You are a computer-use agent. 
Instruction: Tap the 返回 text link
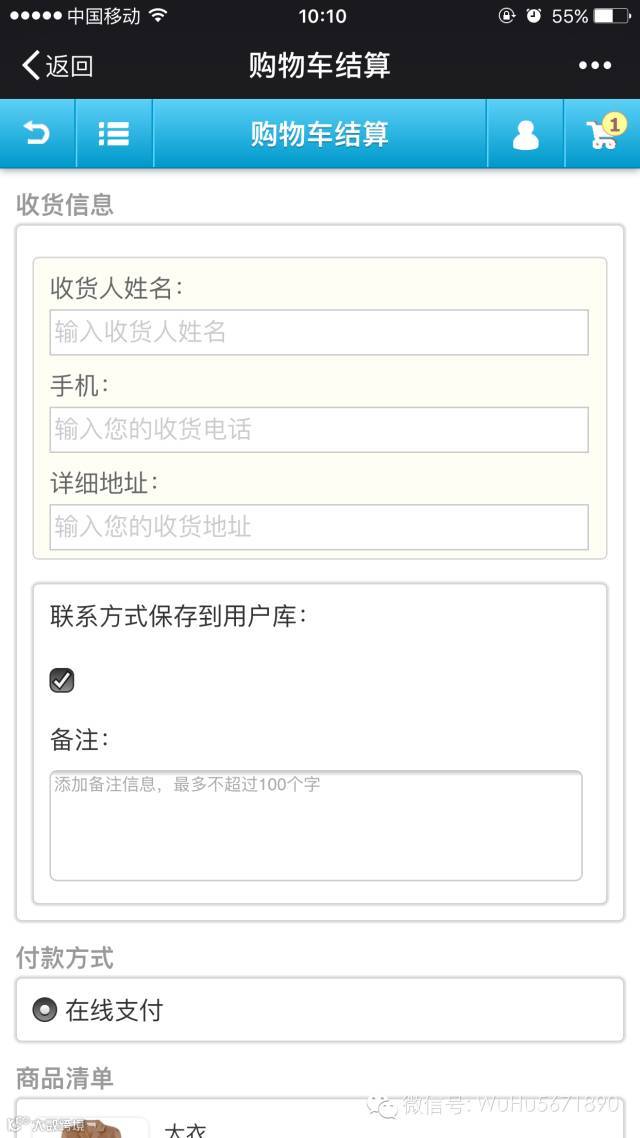[70, 66]
